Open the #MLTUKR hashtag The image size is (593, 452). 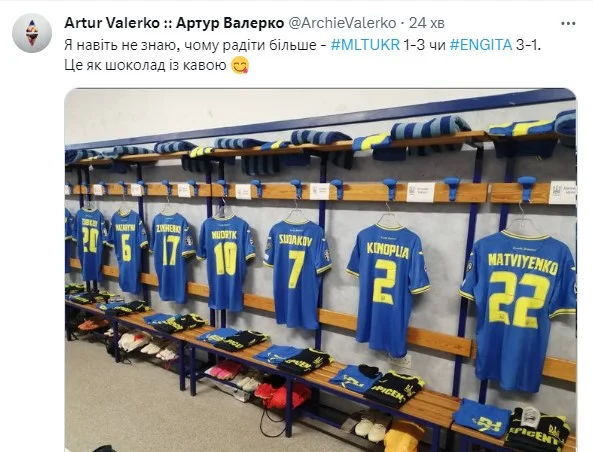(365, 45)
